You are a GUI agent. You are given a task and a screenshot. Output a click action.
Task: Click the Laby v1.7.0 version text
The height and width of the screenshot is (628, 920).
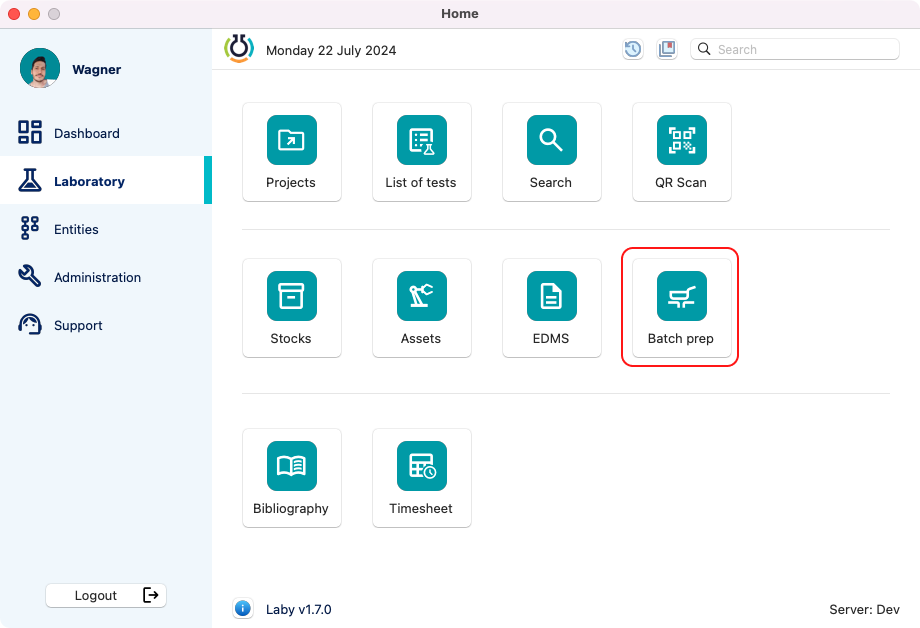pyautogui.click(x=299, y=609)
